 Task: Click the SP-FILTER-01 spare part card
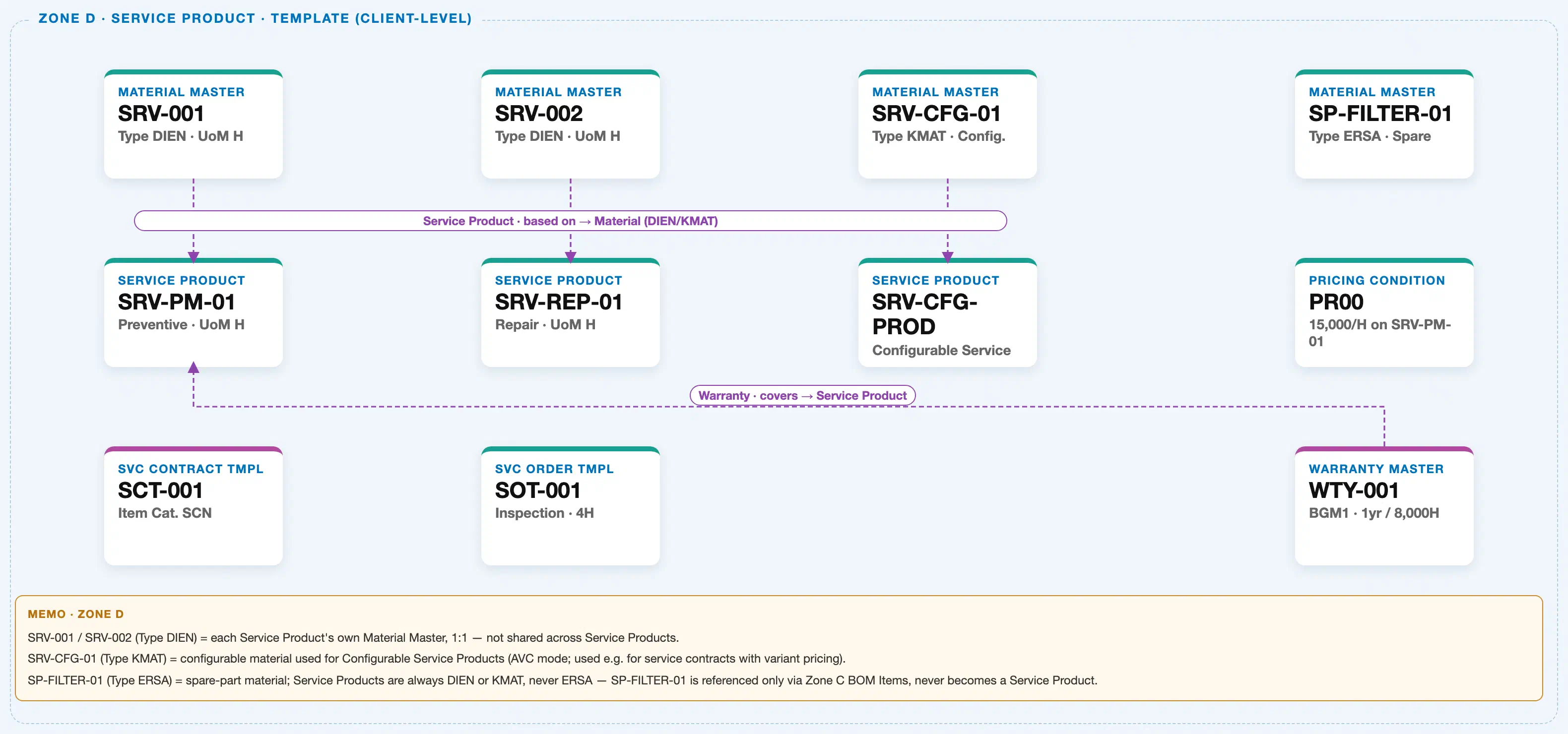tap(1384, 124)
